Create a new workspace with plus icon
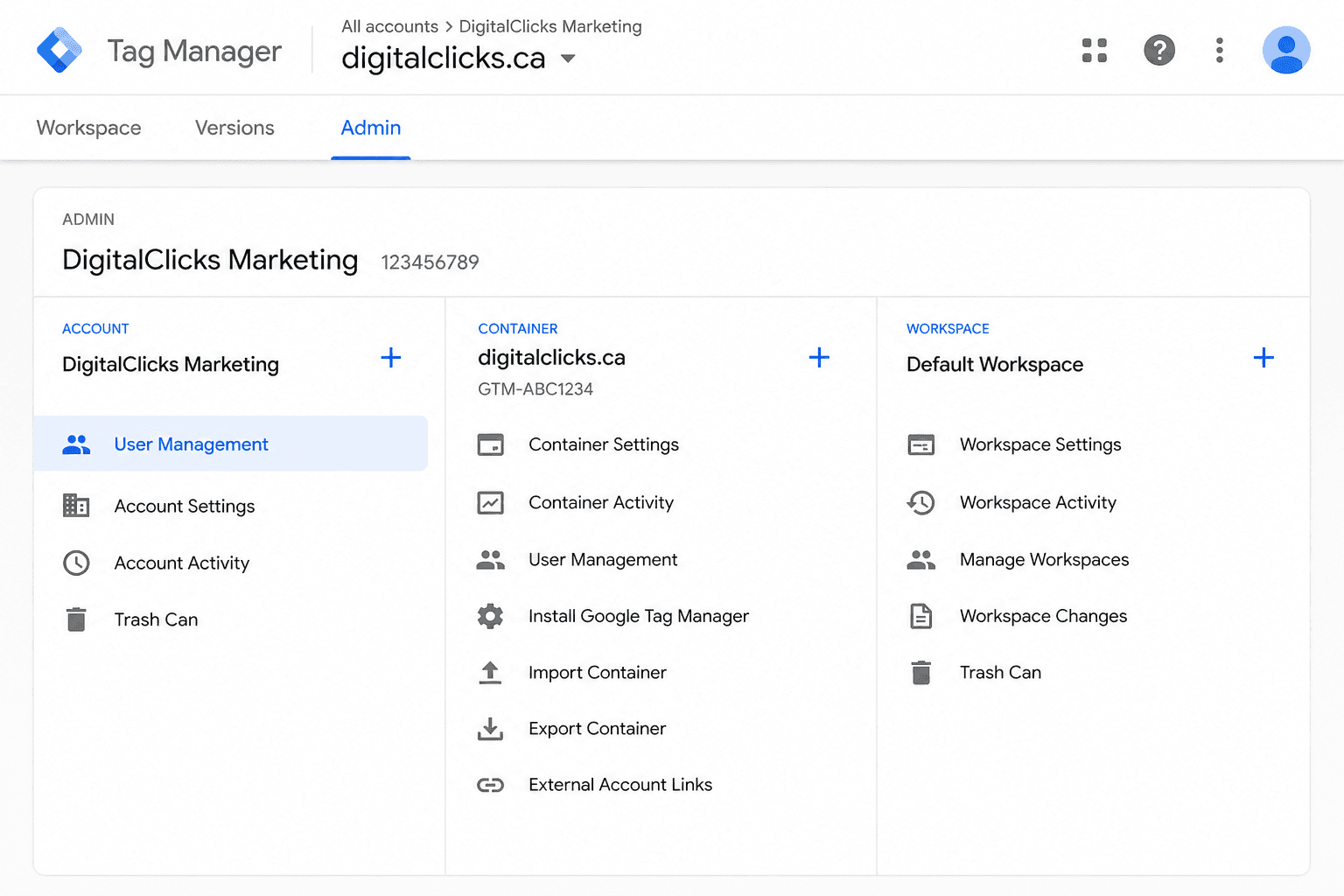This screenshot has width=1344, height=896. tap(1263, 357)
